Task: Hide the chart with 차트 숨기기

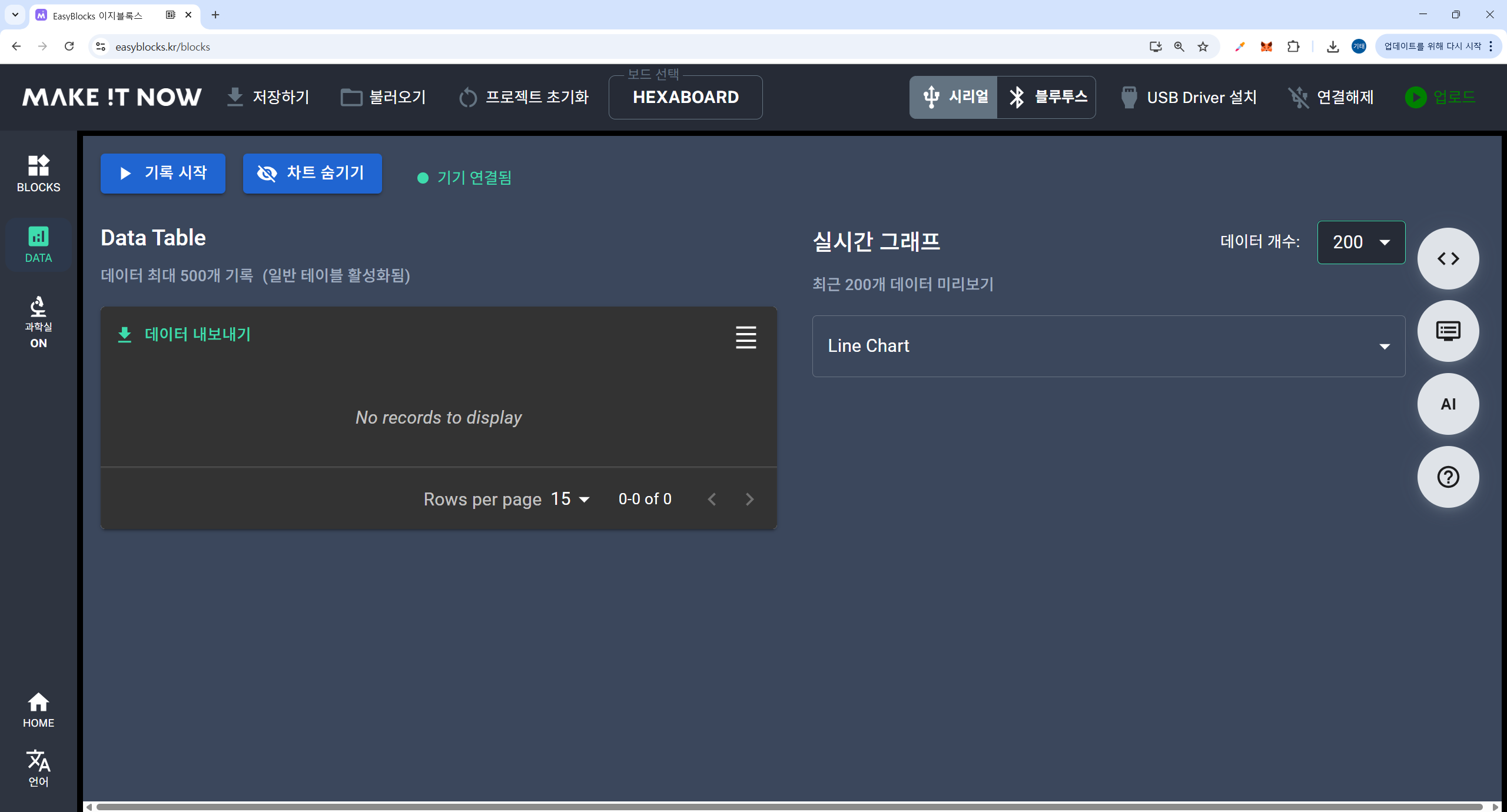Action: 312,173
